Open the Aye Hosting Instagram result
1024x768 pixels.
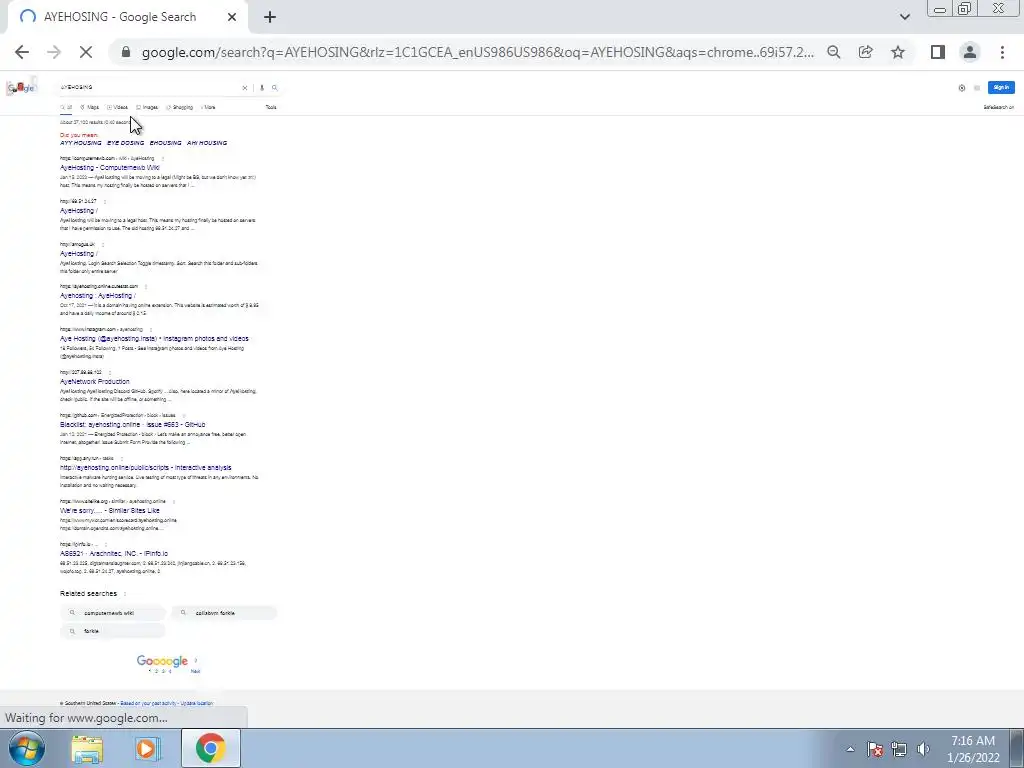coord(154,339)
